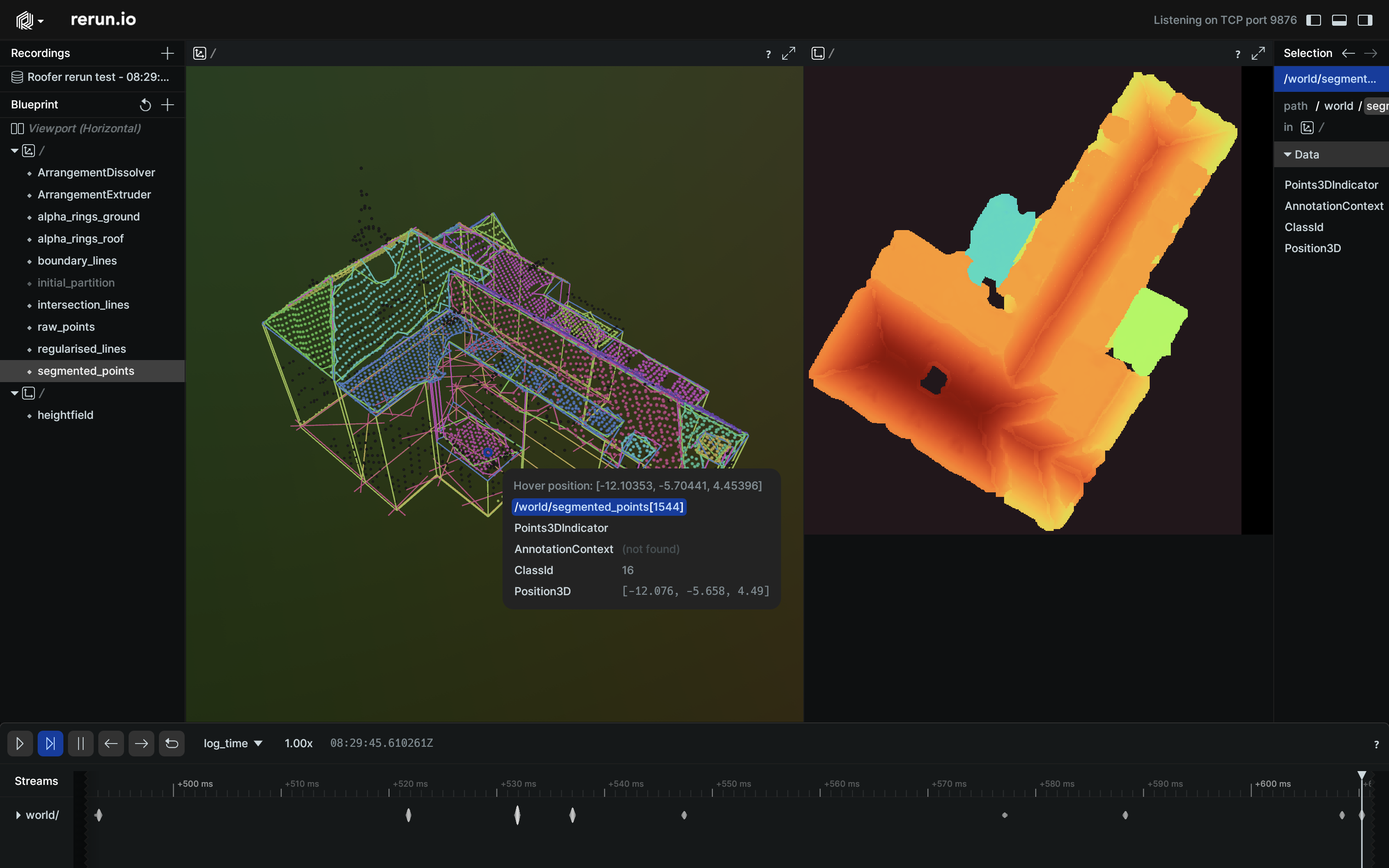Click the help question mark icon bottom right
The width and height of the screenshot is (1389, 868).
[1376, 744]
